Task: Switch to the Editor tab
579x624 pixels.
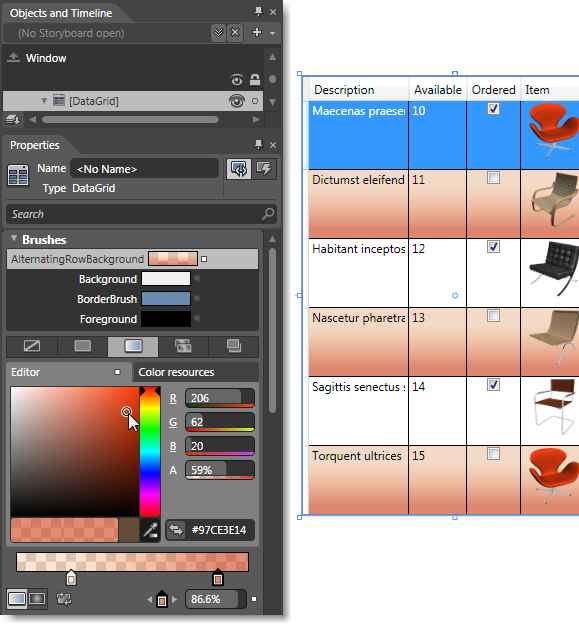Action: [69, 372]
